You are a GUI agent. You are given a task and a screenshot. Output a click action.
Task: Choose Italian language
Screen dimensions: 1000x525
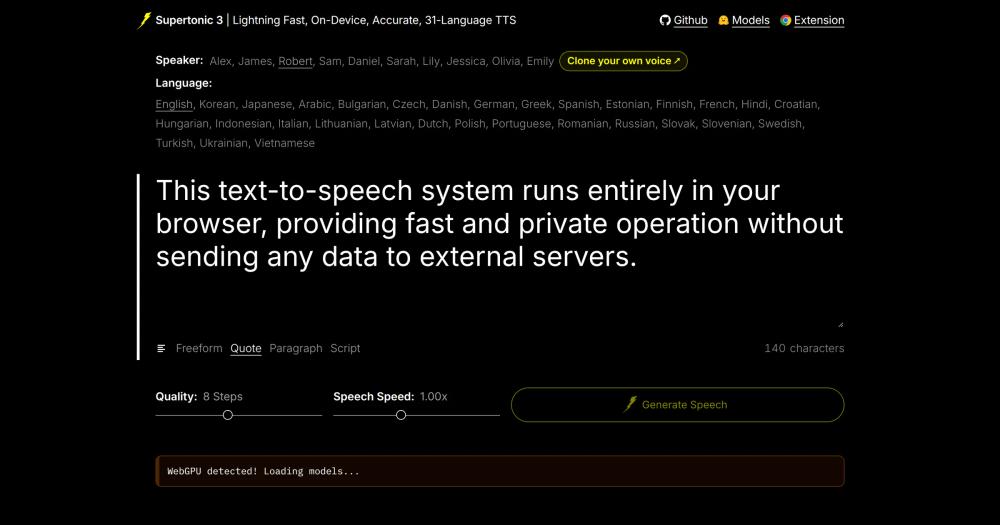coord(293,124)
